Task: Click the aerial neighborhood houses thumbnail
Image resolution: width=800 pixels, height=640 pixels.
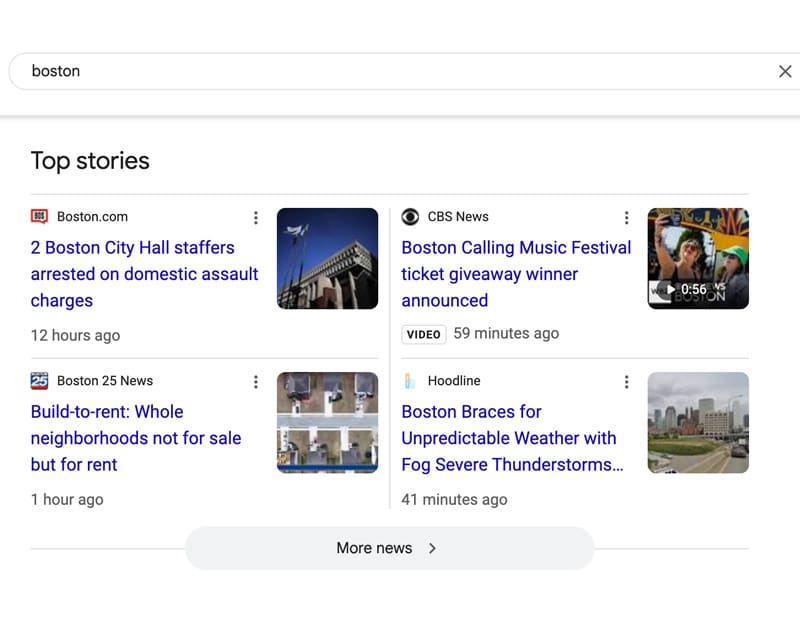Action: coord(328,423)
